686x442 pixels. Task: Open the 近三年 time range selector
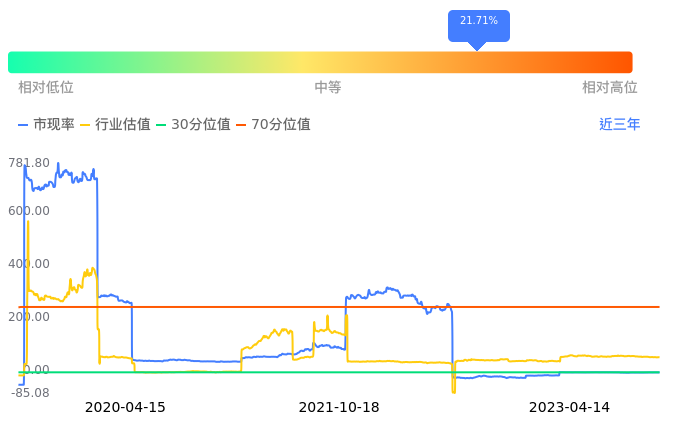pos(619,125)
